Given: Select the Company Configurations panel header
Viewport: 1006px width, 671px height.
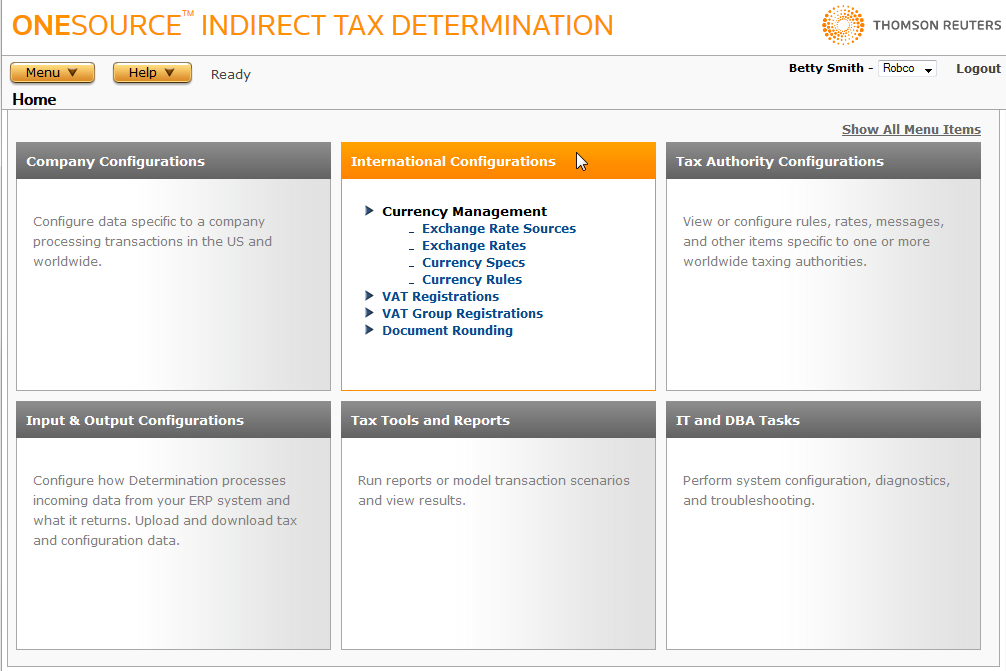Looking at the screenshot, I should [x=173, y=161].
